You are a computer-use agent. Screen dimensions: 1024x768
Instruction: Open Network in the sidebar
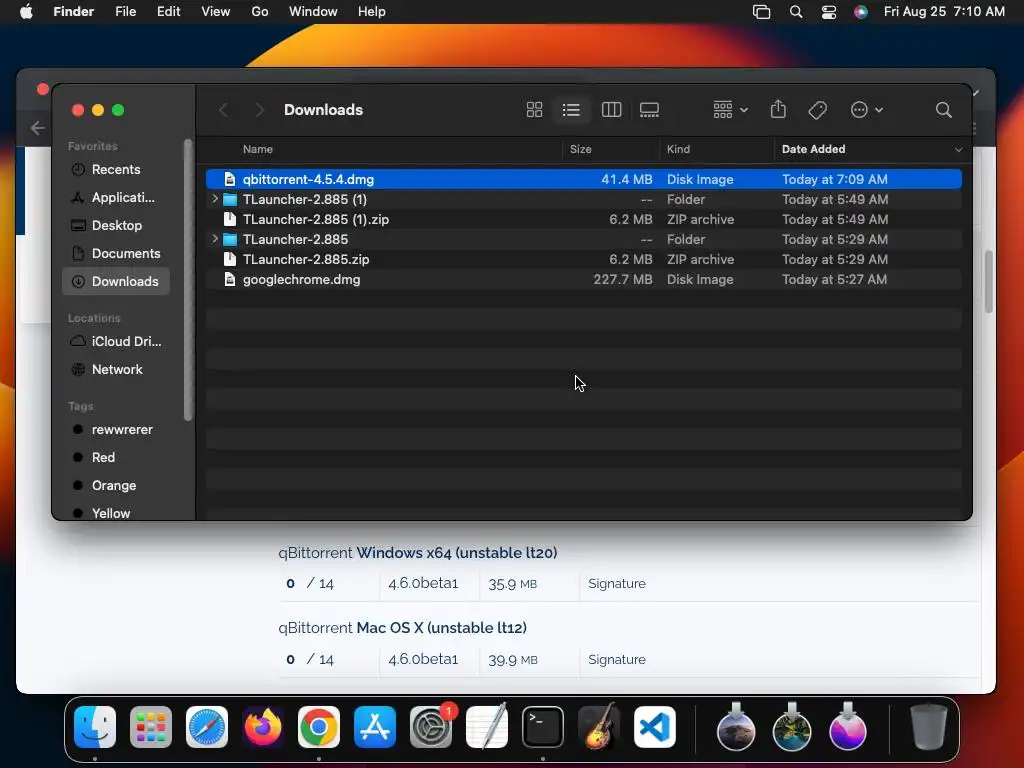(116, 370)
